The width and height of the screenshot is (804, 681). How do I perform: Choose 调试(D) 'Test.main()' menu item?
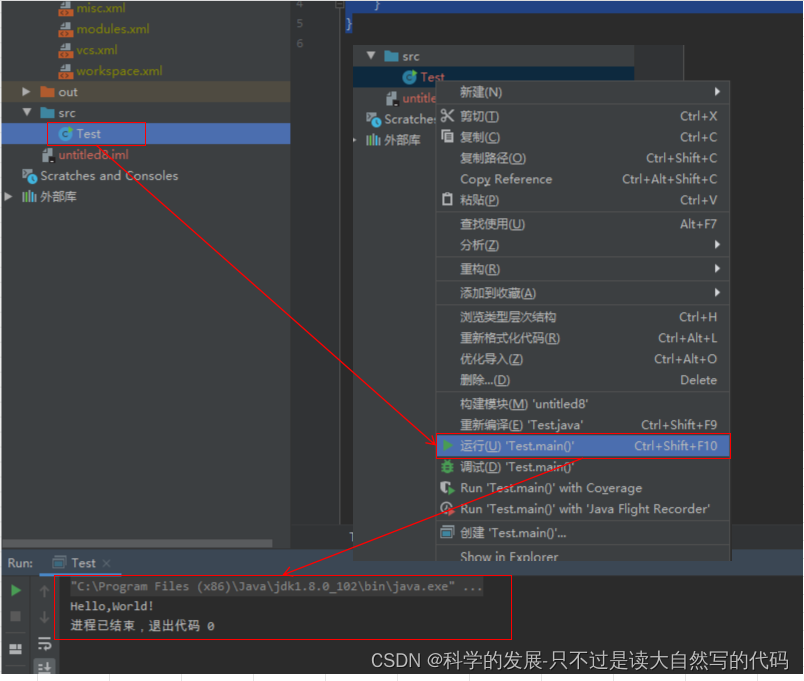click(x=582, y=467)
